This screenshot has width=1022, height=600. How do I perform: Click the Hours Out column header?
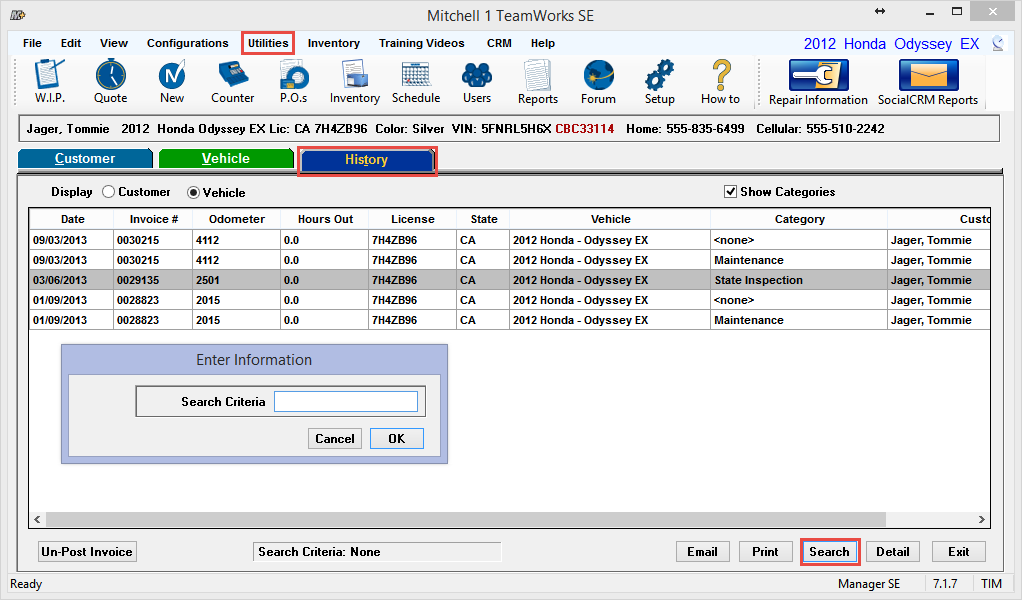(x=325, y=219)
